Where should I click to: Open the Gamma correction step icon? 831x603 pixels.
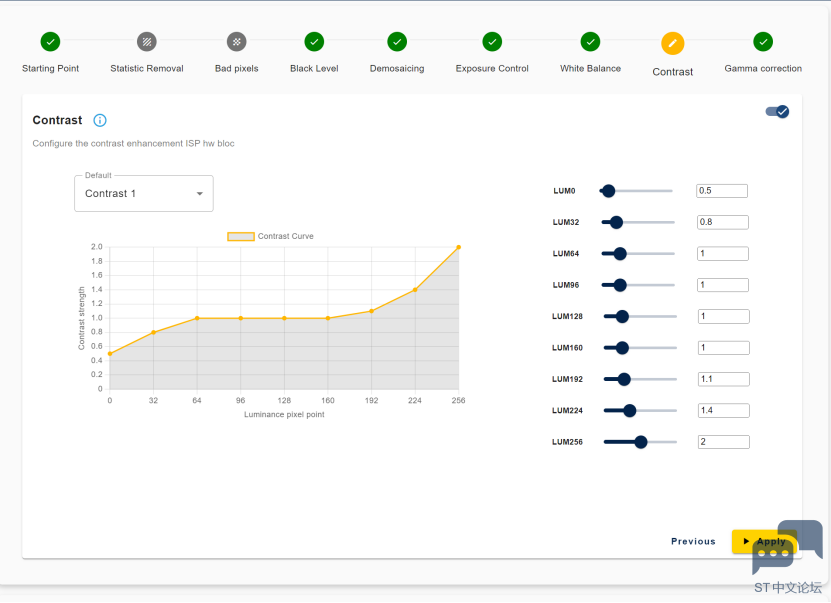(763, 41)
